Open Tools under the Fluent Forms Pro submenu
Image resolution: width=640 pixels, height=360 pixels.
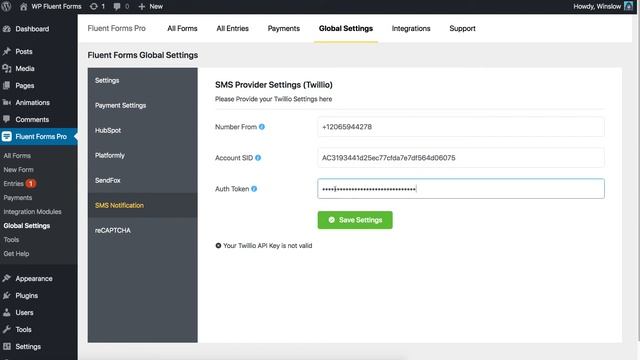(11, 240)
